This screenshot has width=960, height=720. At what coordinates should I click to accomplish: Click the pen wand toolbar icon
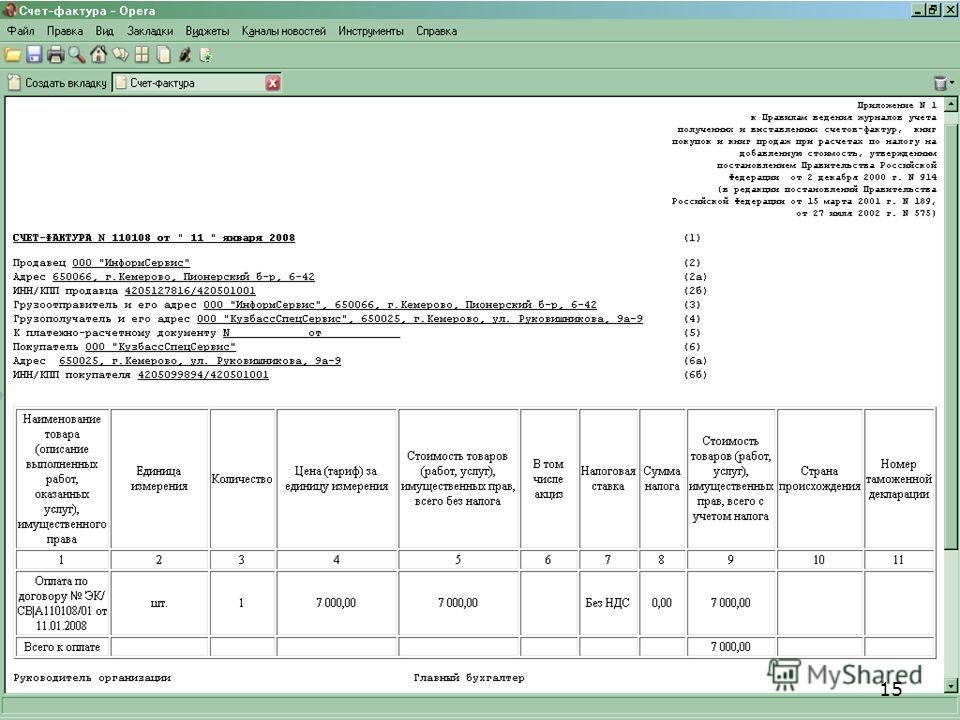184,55
